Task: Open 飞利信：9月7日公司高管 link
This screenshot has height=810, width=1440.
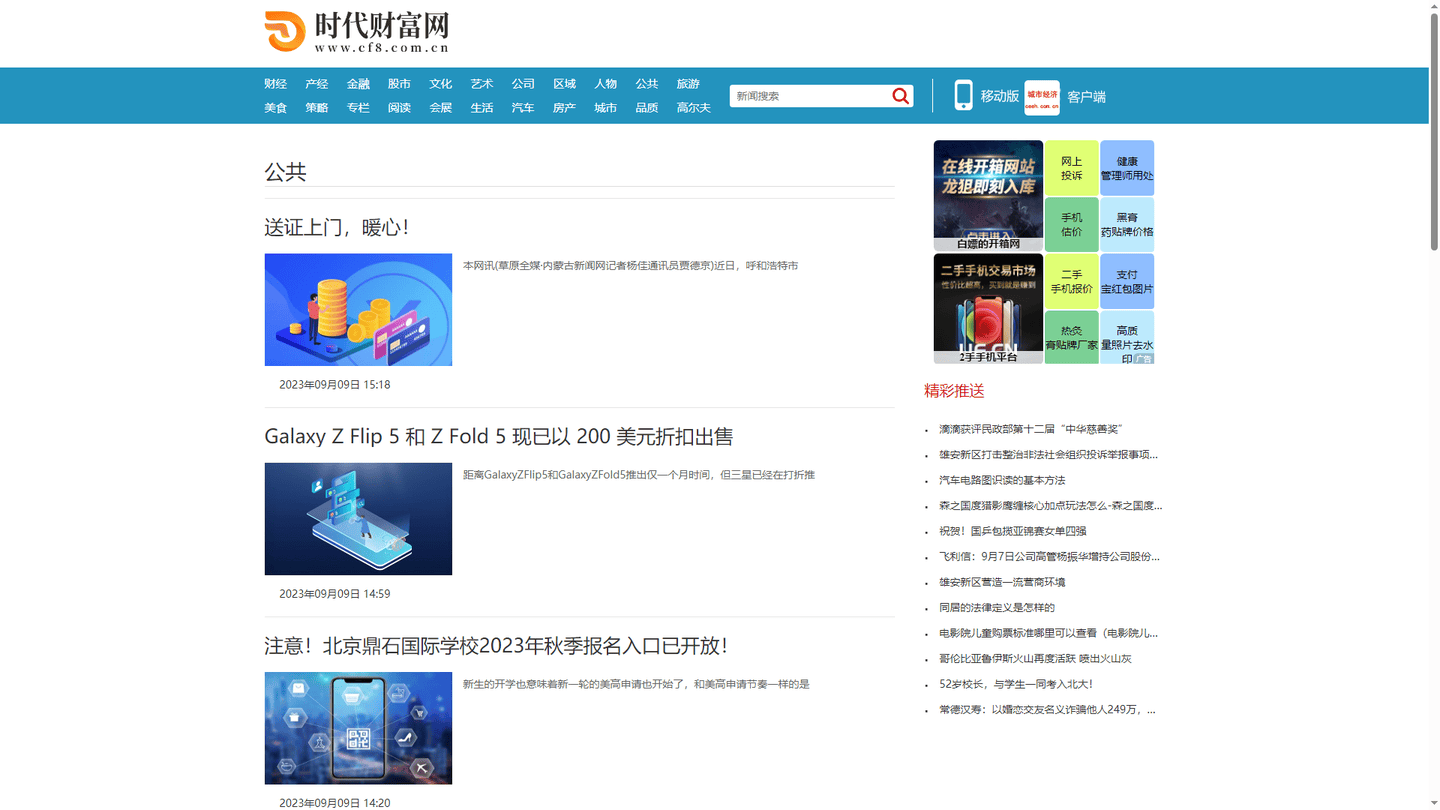Action: pyautogui.click(x=1049, y=557)
